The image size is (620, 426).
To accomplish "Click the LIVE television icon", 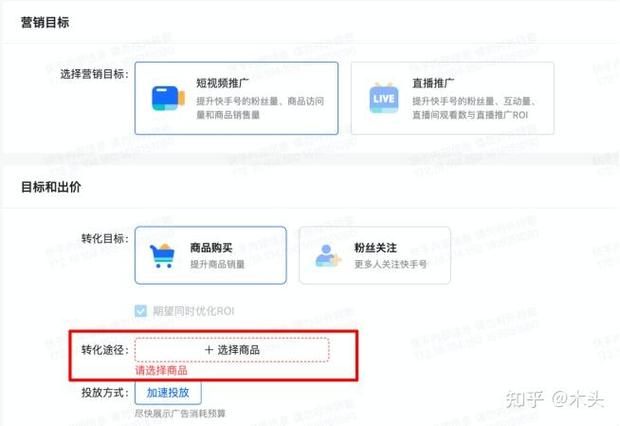I will click(x=384, y=98).
